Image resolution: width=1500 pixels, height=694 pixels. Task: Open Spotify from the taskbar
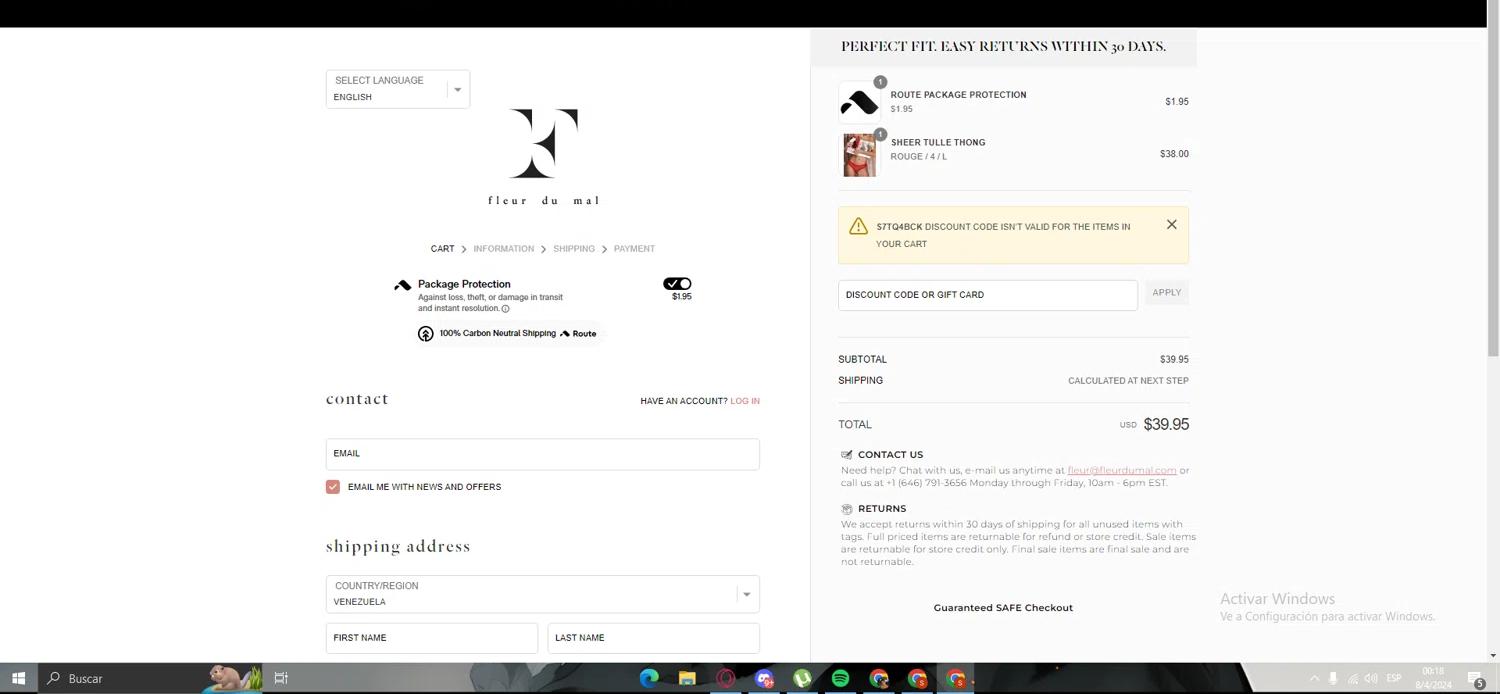click(x=840, y=678)
